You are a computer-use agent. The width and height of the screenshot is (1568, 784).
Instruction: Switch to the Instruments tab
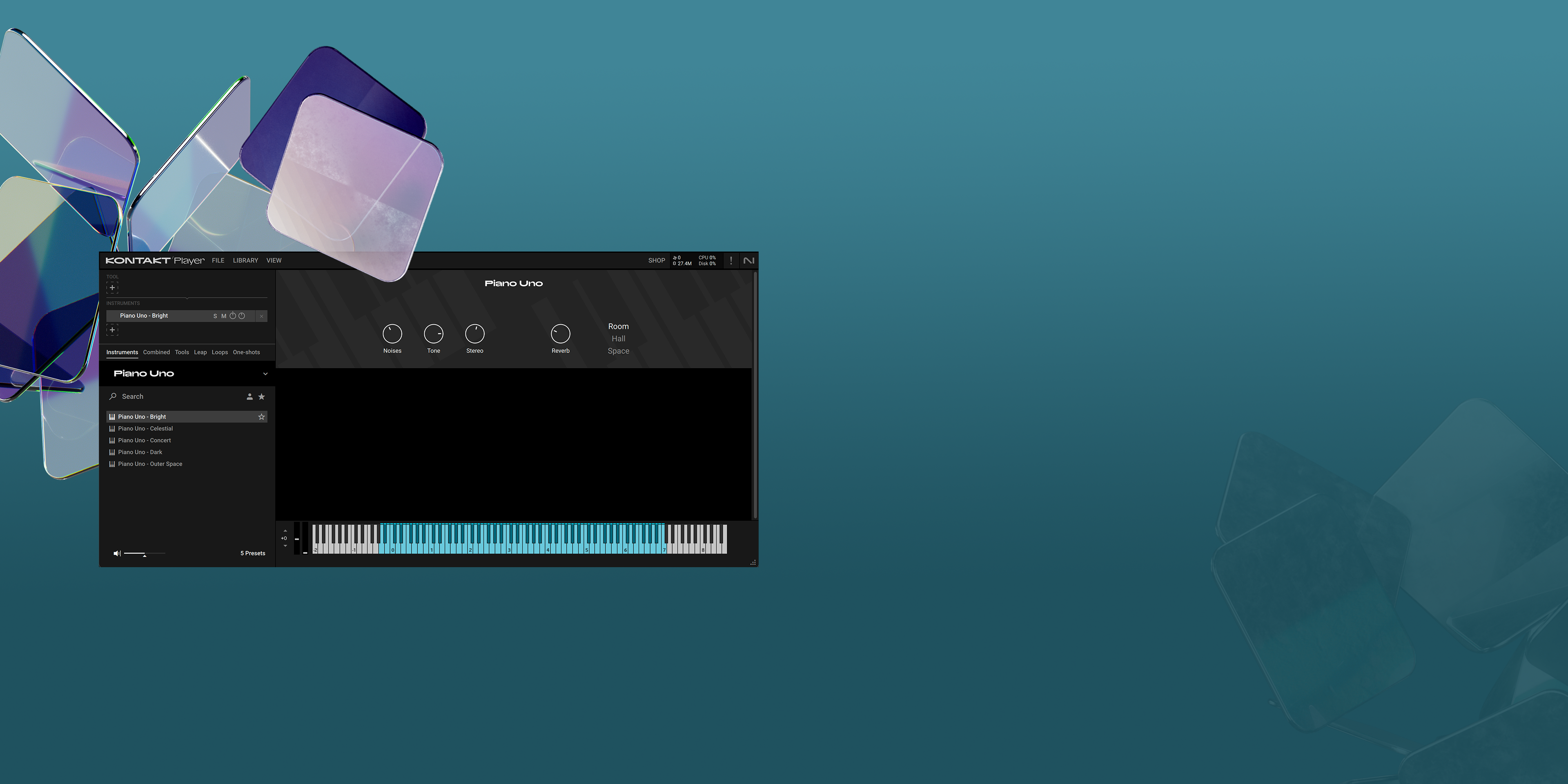pyautogui.click(x=122, y=352)
